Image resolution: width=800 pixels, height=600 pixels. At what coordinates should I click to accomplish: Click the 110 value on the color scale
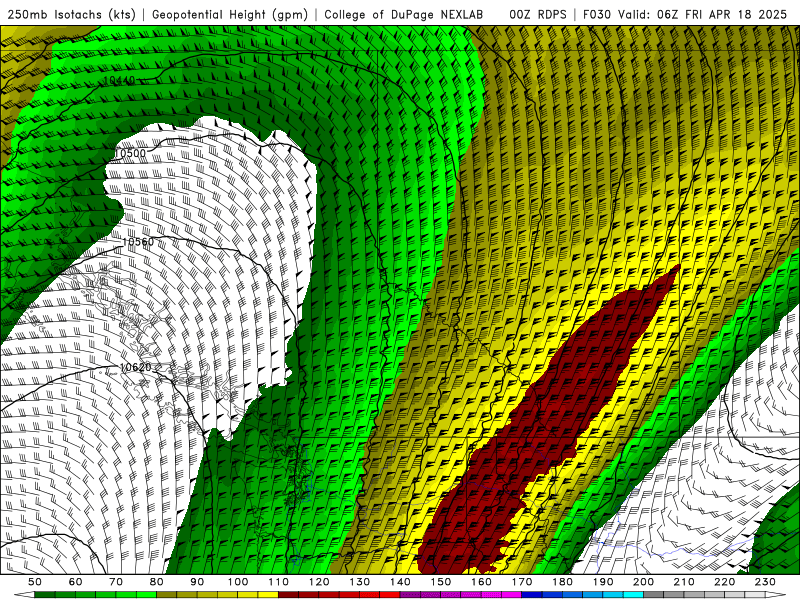pyautogui.click(x=279, y=582)
